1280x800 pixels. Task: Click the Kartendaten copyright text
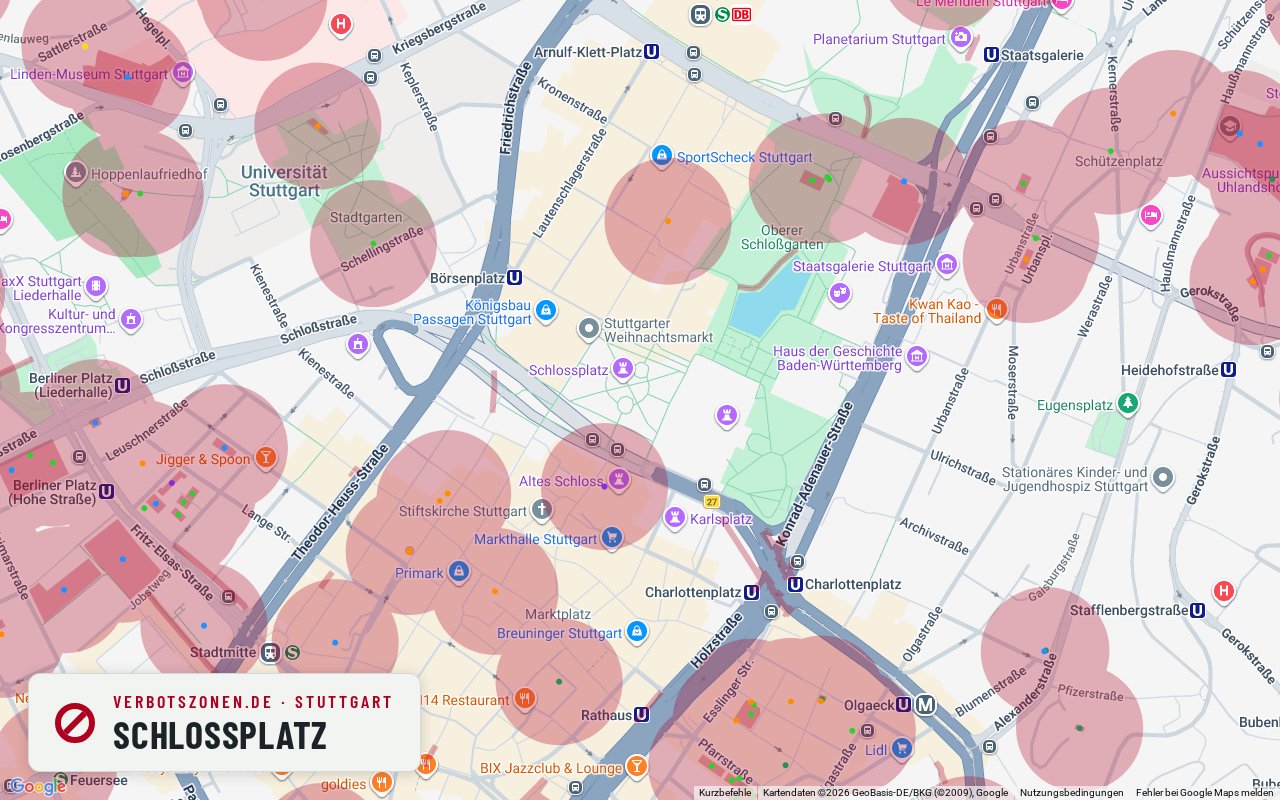tap(885, 793)
